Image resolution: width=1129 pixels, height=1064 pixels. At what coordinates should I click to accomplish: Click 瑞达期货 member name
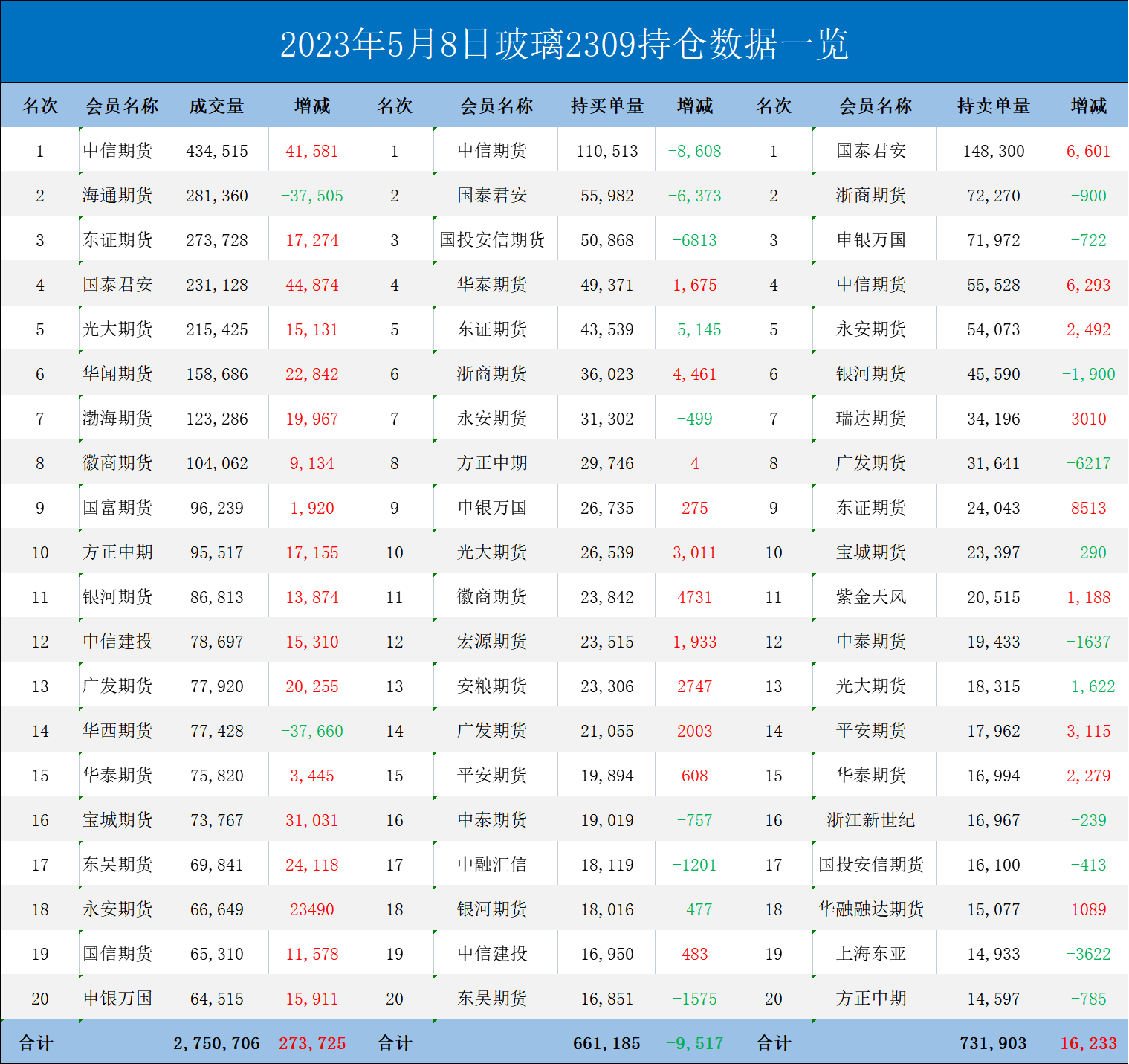coord(871,419)
